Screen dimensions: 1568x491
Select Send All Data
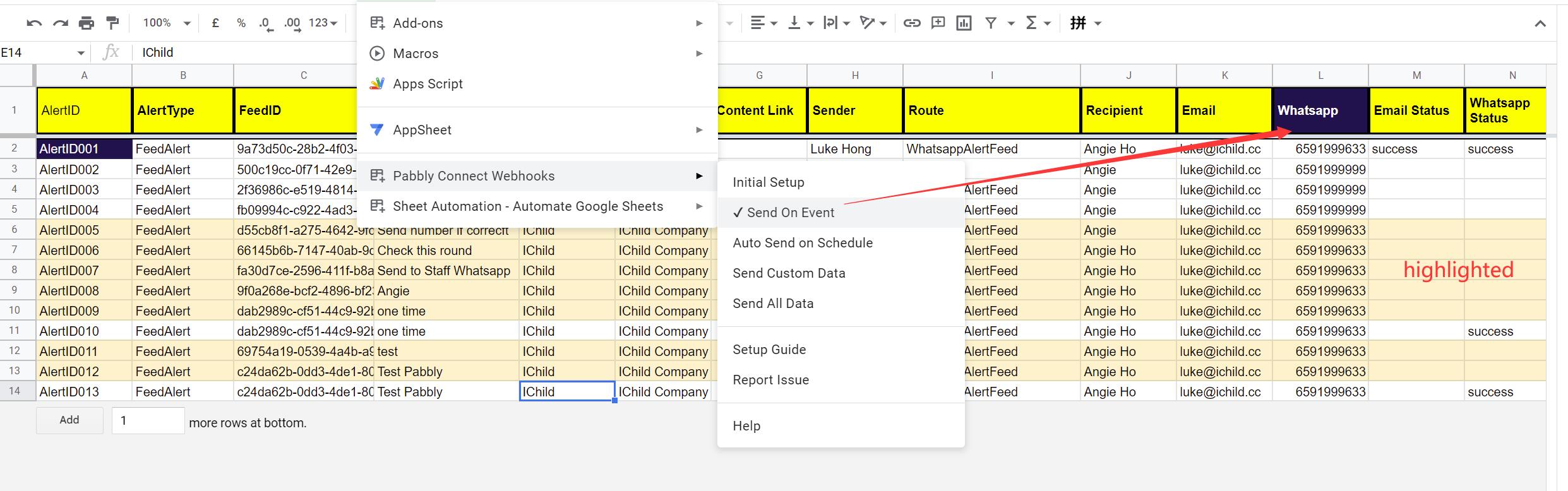(841, 304)
